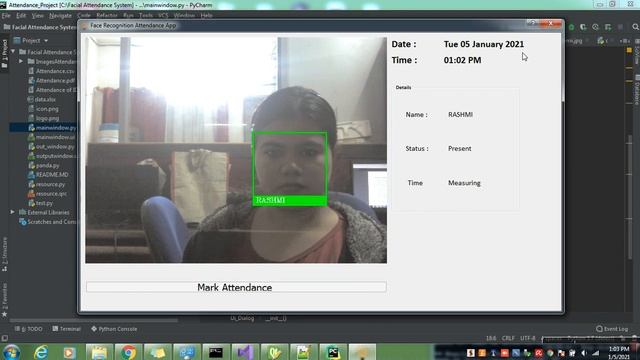
Task: Click the Mark Attendance button
Action: coord(236,287)
